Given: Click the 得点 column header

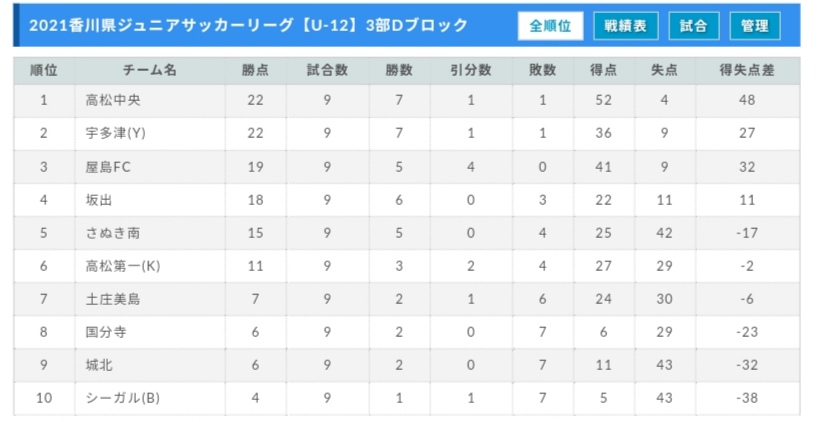Looking at the screenshot, I should pos(603,70).
